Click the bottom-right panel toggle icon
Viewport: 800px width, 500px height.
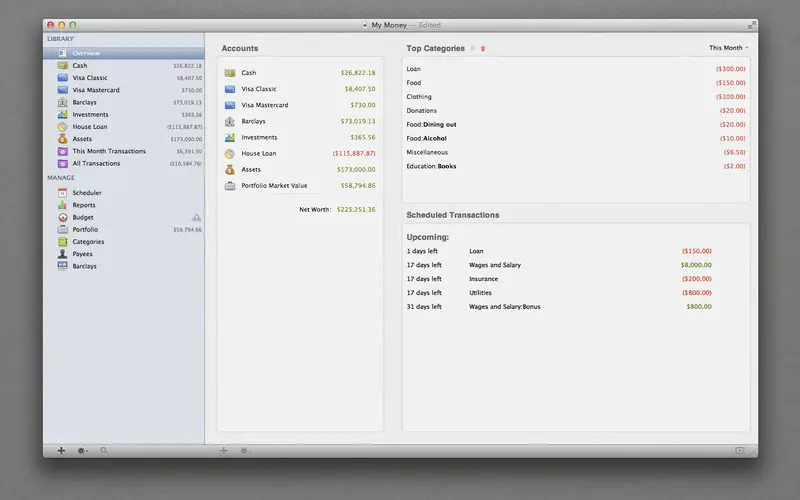(740, 451)
